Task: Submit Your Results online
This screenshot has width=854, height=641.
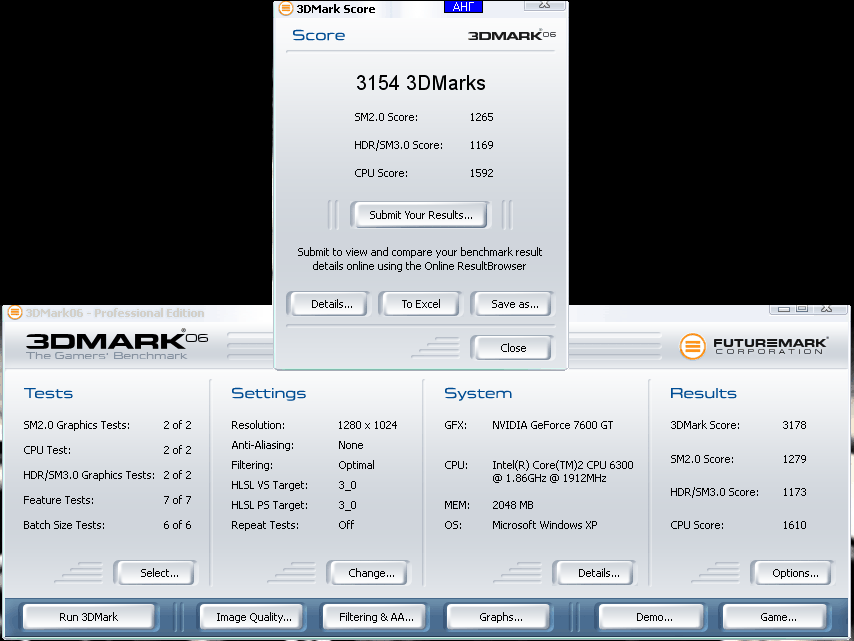Action: tap(420, 215)
